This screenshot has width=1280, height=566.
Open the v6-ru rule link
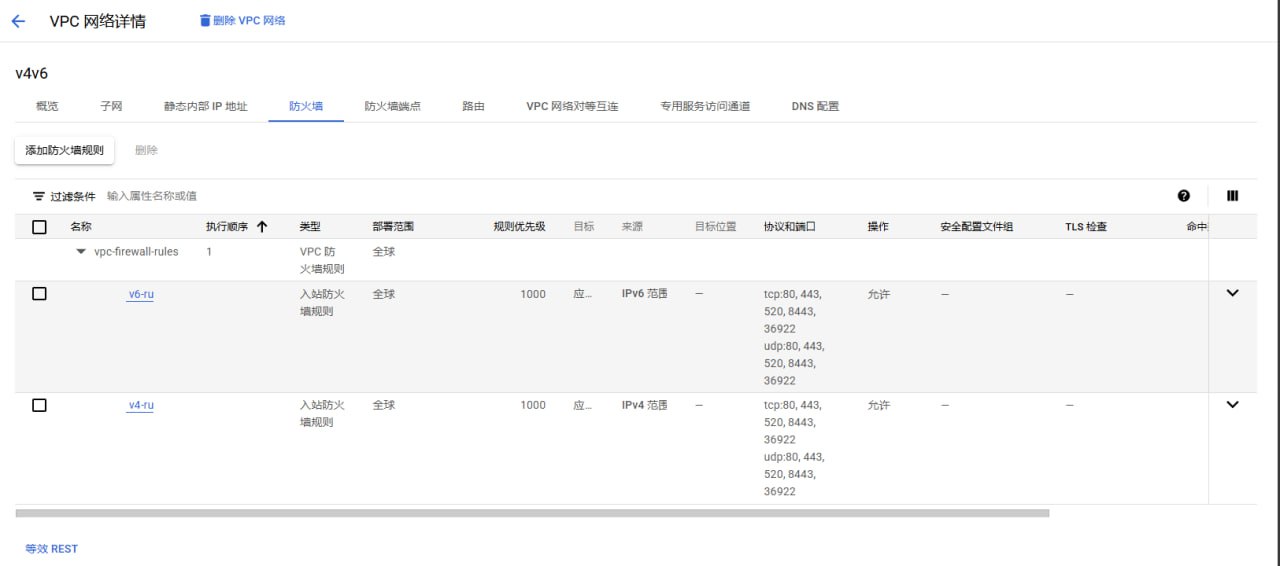[x=141, y=294]
